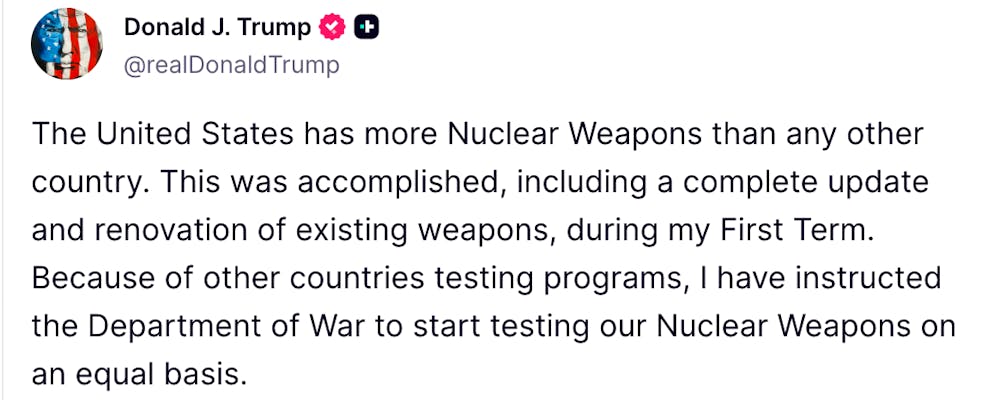Open the Donald J. Trump display name
This screenshot has height=400, width=994.
(217, 29)
